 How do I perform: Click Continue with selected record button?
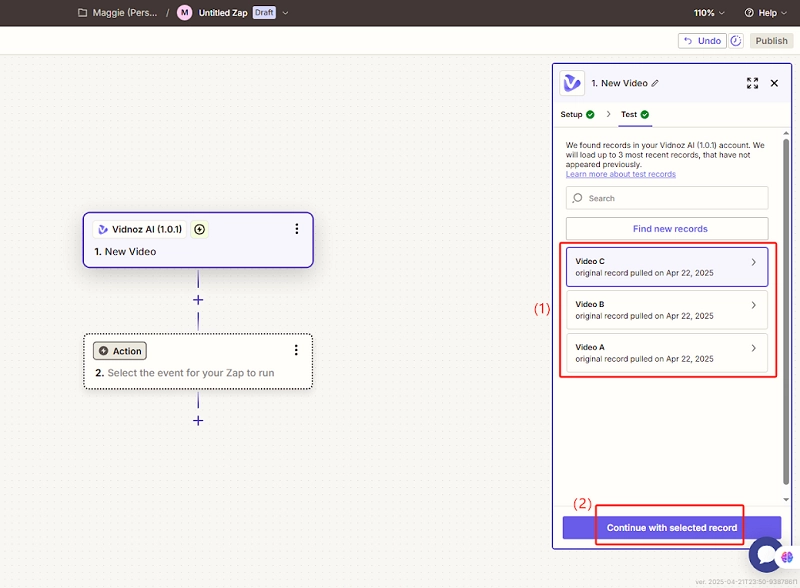click(x=671, y=527)
